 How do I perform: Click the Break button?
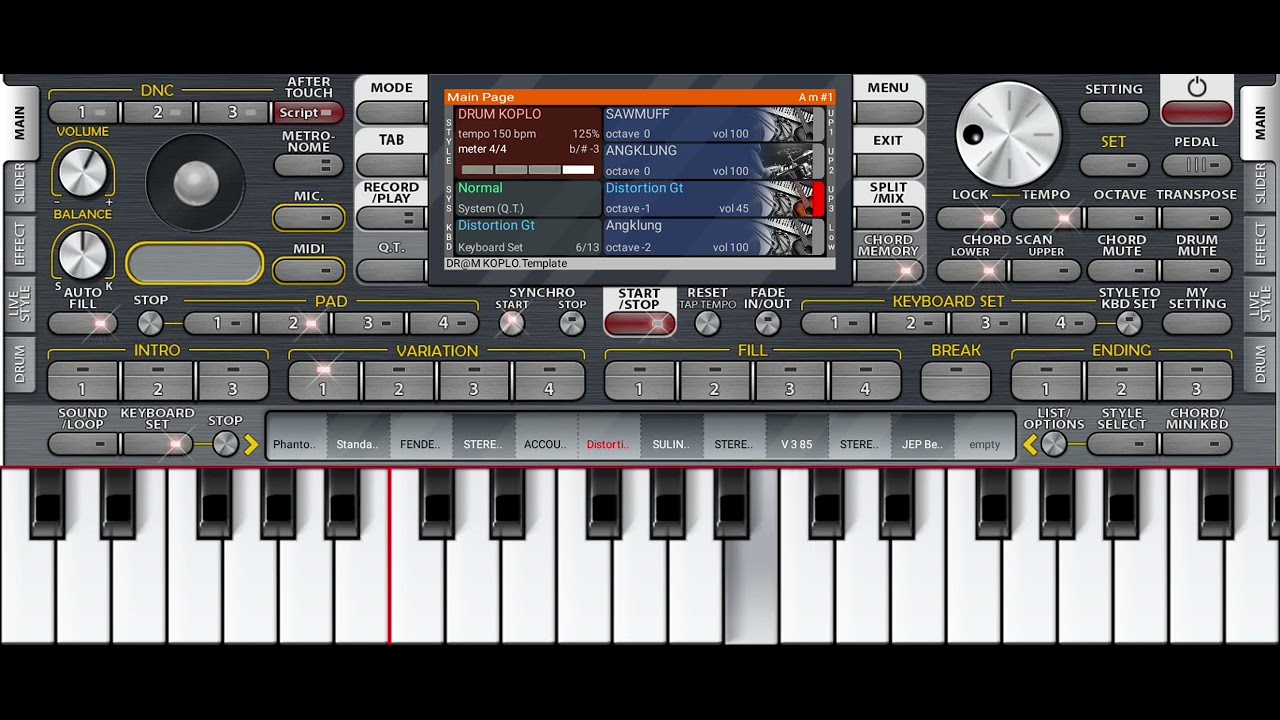[956, 381]
